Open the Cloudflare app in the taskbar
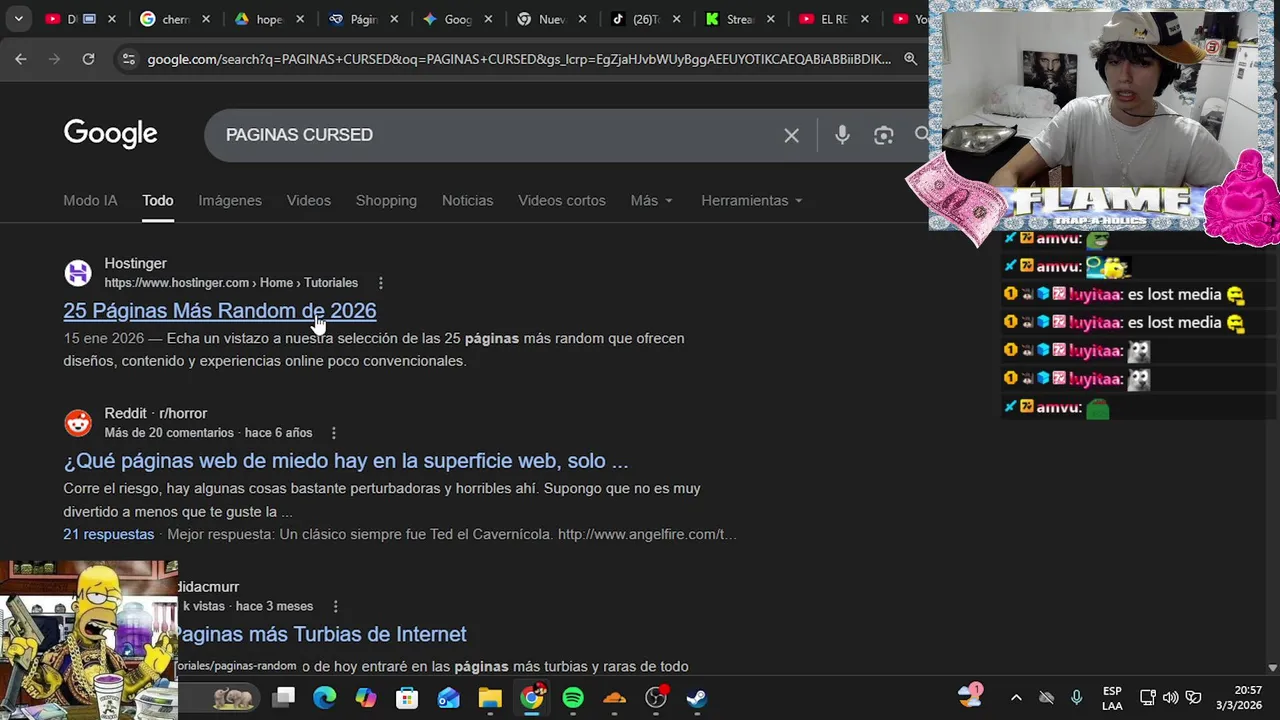The width and height of the screenshot is (1280, 720). pos(614,697)
